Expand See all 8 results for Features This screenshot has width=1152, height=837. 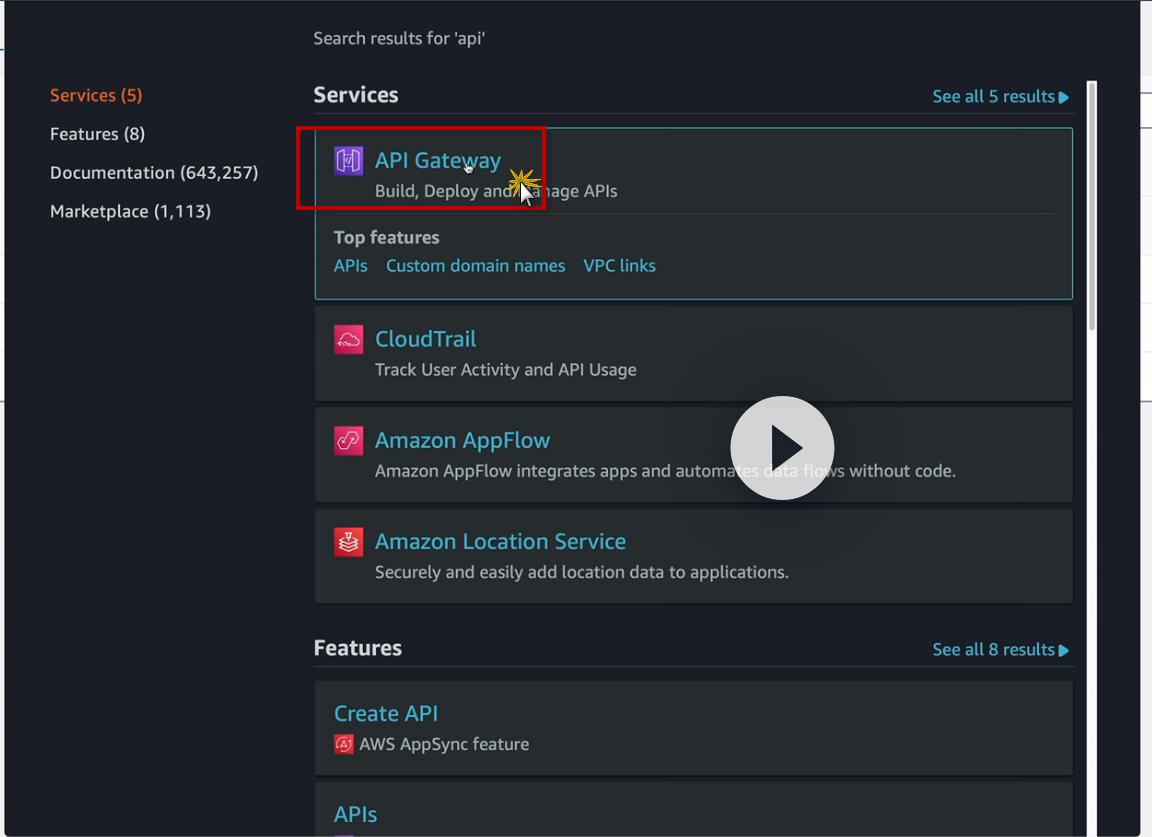(1000, 650)
